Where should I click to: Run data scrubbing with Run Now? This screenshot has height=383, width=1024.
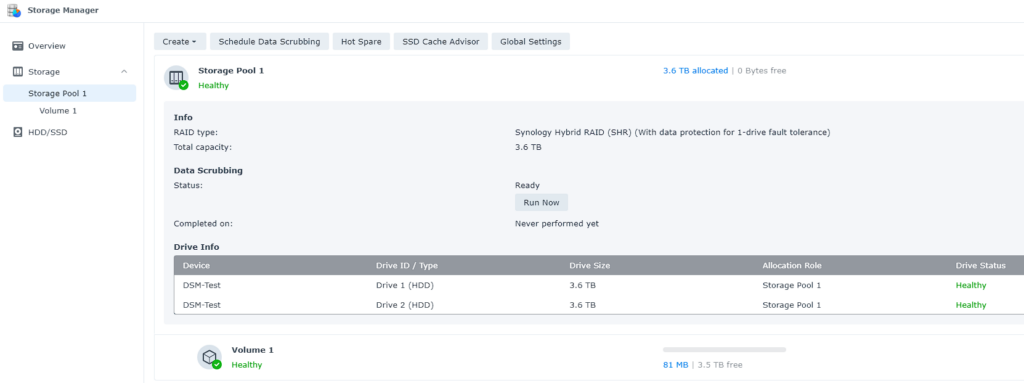541,203
